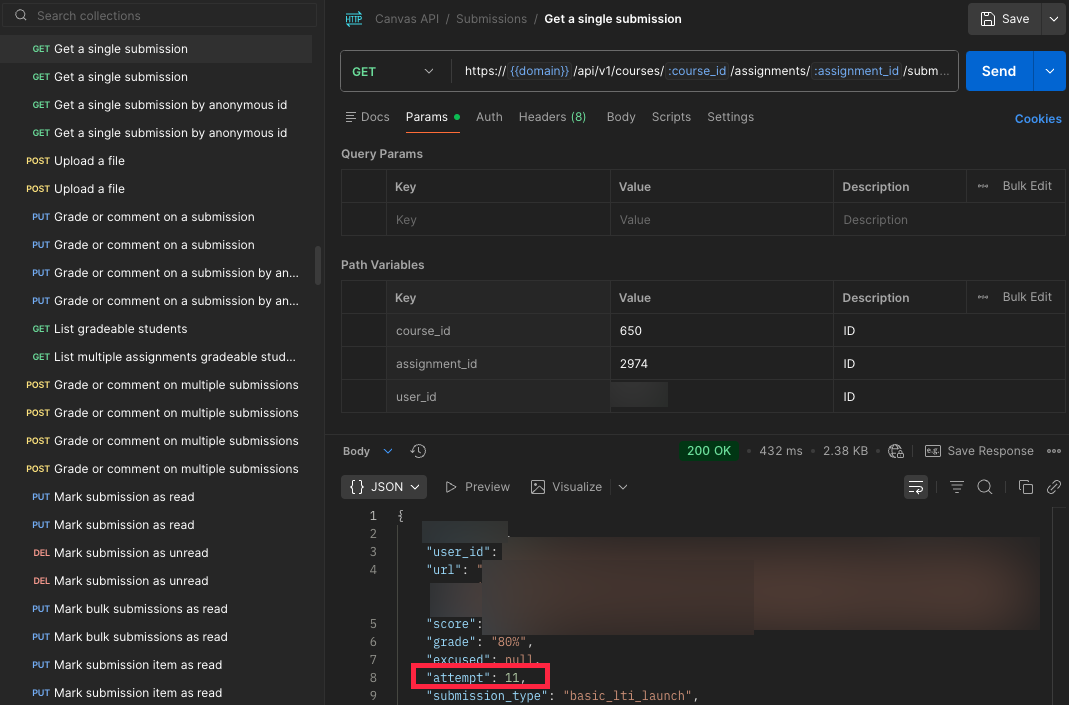Click Canvas API in the breadcrumb
Viewport: 1069px width, 705px height.
point(407,19)
